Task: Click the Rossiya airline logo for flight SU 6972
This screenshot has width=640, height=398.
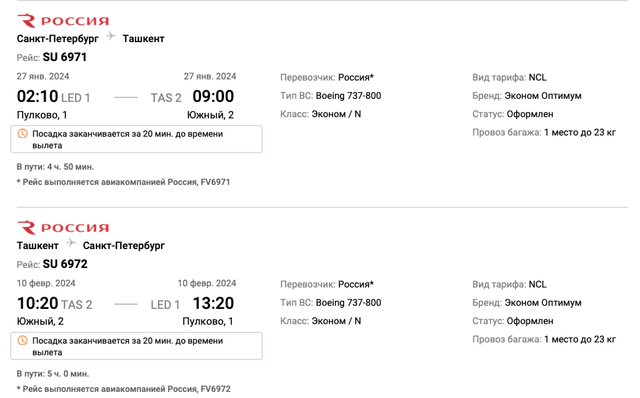Action: pyautogui.click(x=63, y=228)
